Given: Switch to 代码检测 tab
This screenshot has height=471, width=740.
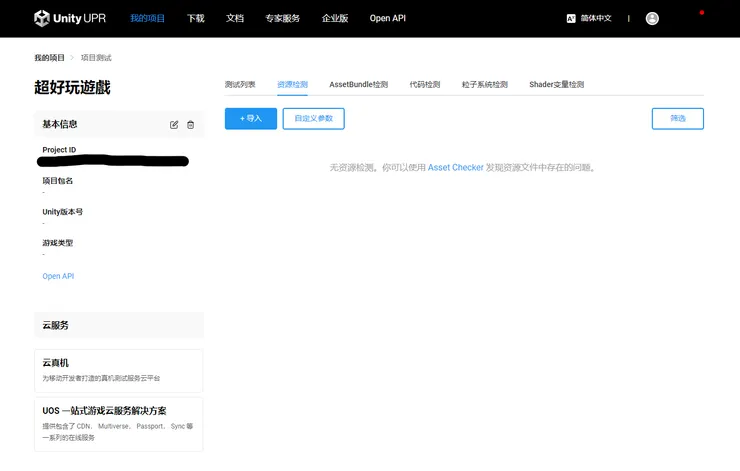Looking at the screenshot, I should click(x=424, y=84).
